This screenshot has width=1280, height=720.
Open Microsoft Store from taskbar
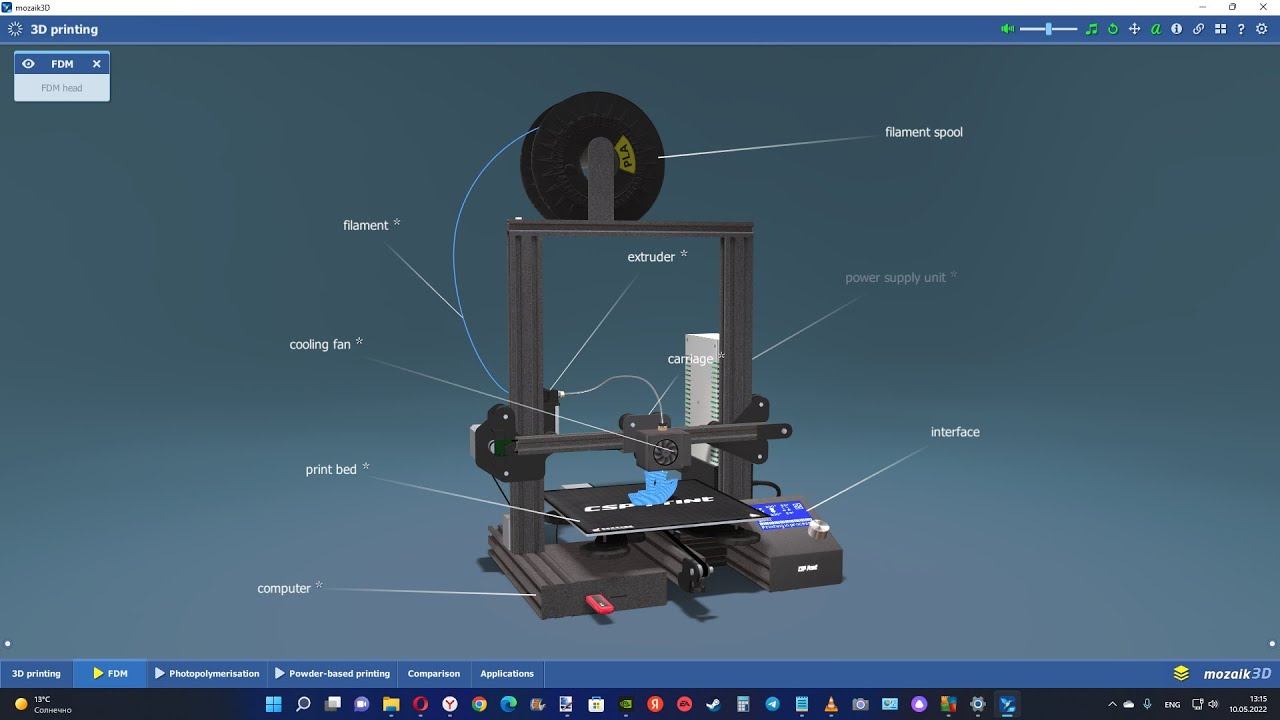point(596,704)
